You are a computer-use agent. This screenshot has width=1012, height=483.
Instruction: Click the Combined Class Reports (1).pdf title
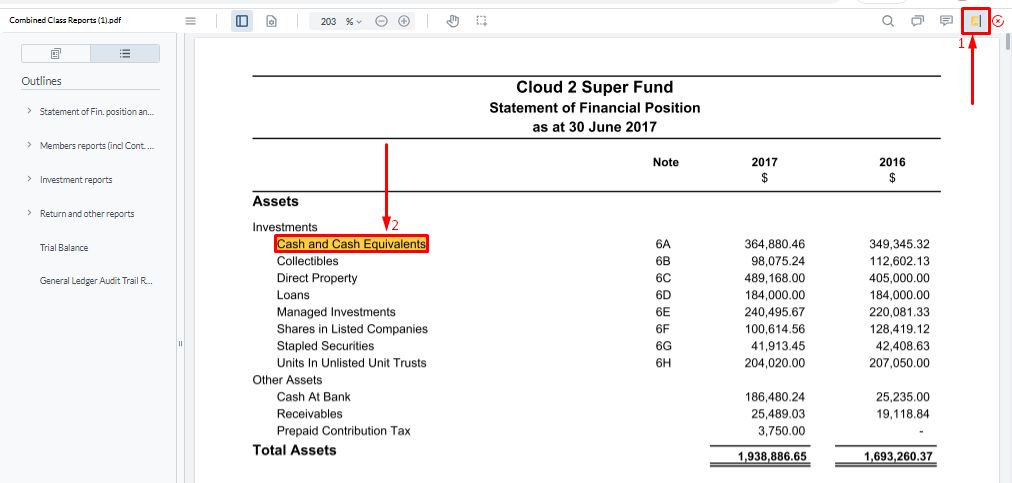click(65, 20)
